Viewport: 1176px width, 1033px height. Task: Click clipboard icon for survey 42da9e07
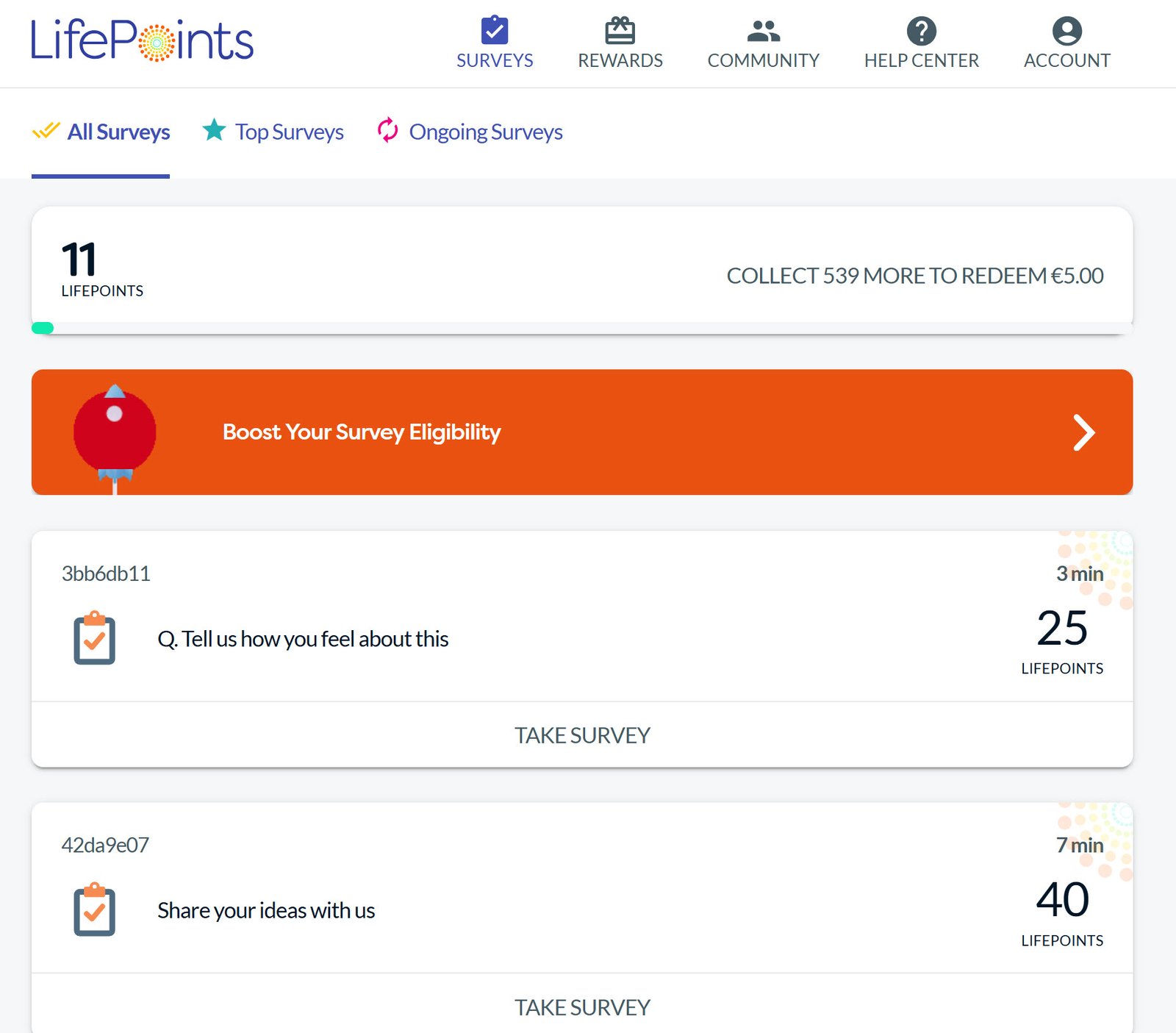click(x=94, y=909)
